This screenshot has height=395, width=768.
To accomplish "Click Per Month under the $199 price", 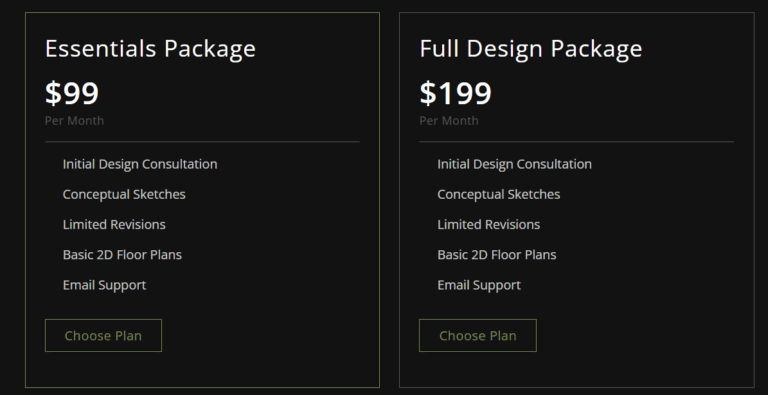I will 449,121.
